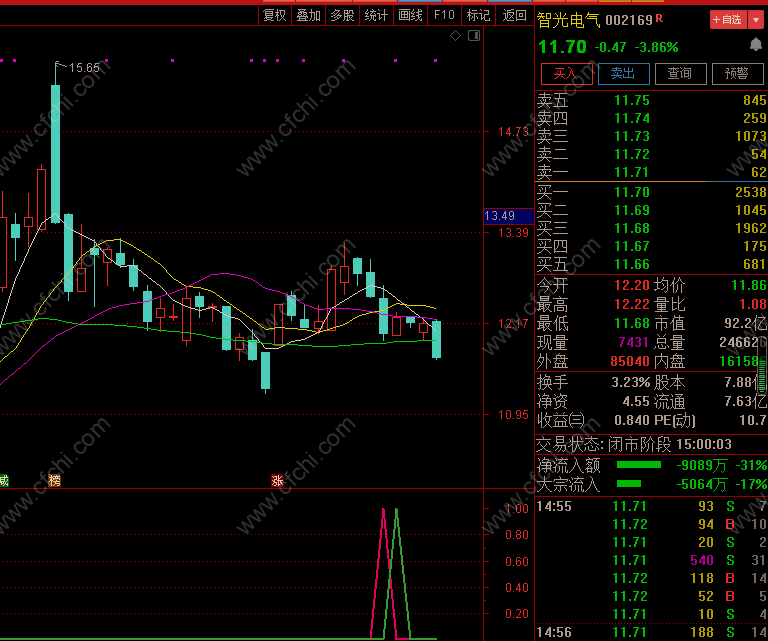Add stock with +自选 button
Viewport: 768px width, 641px height.
pos(728,20)
